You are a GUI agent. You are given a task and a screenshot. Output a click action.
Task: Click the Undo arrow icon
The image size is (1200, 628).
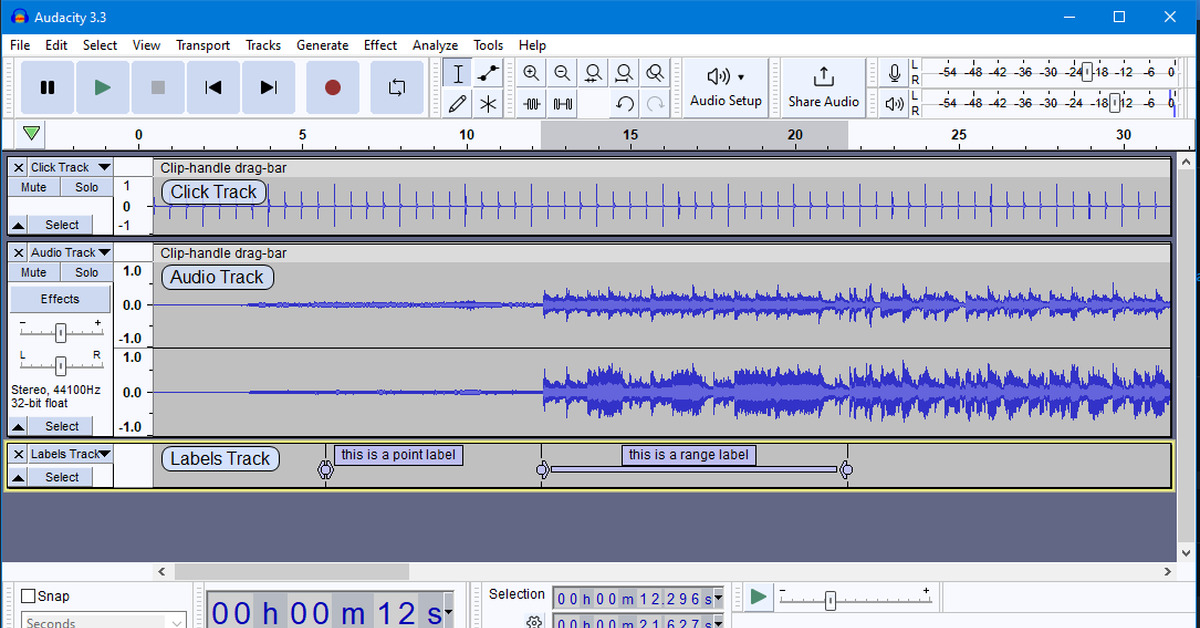click(x=625, y=103)
